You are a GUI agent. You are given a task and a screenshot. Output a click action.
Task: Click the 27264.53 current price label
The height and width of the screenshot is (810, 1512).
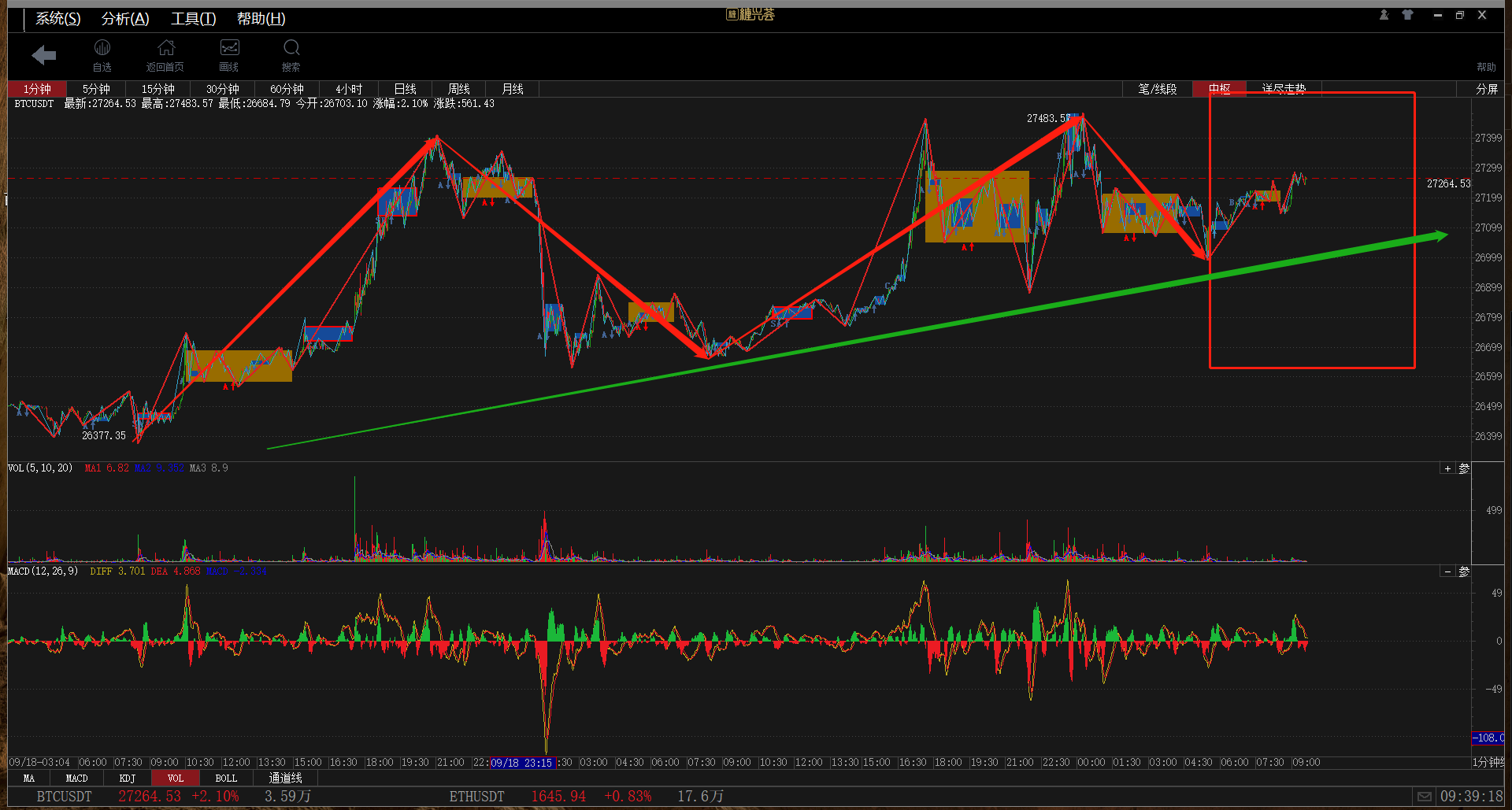pos(1448,183)
